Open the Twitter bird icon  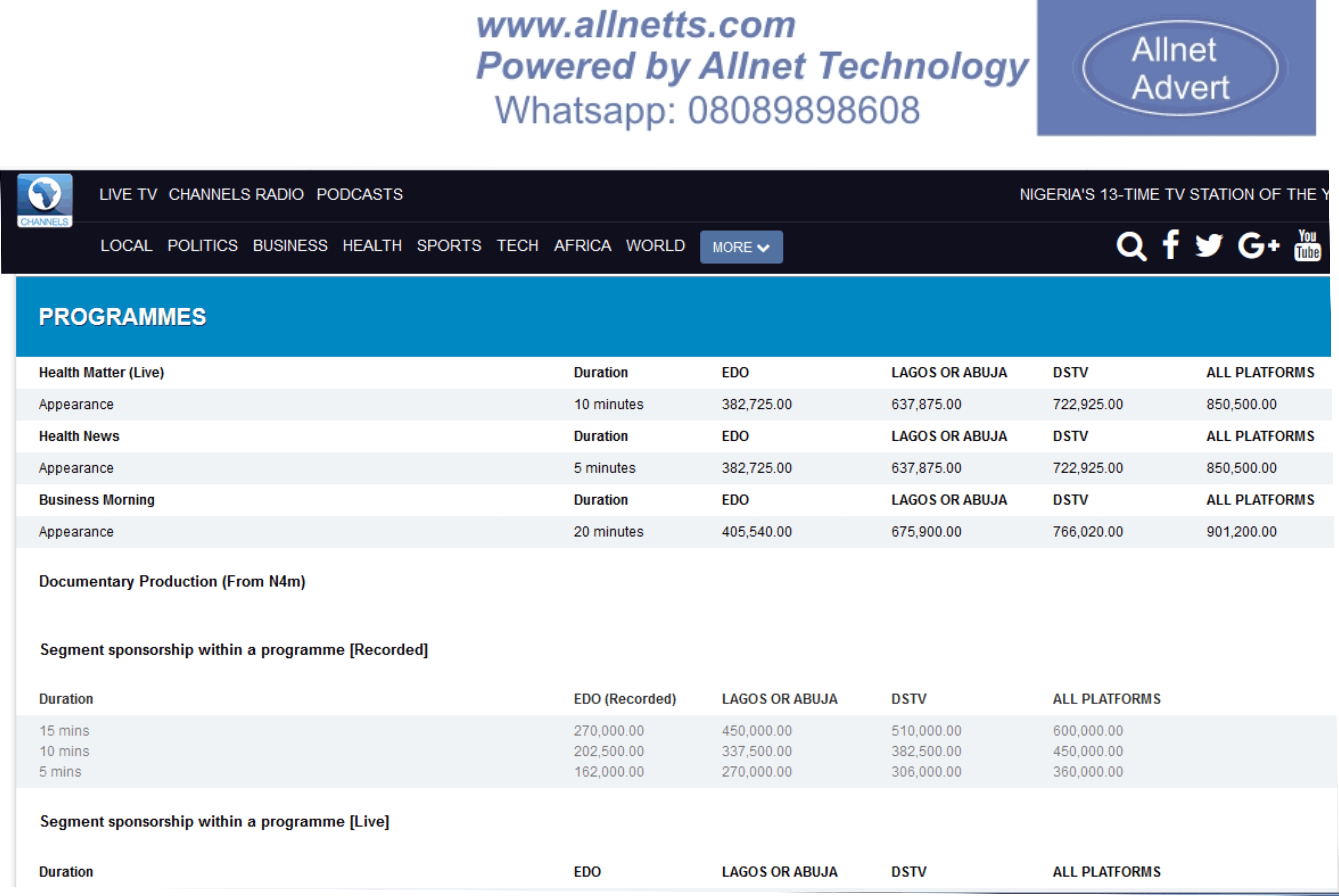pos(1209,246)
